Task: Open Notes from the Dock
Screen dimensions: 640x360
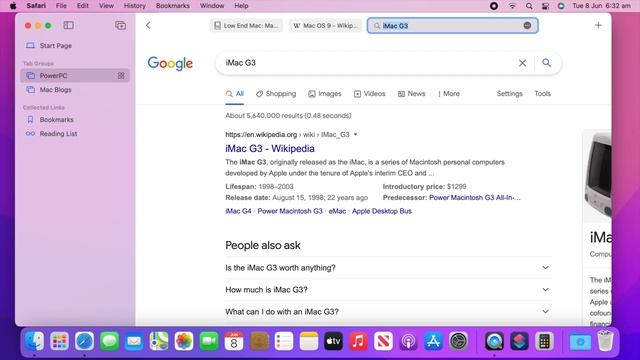Action: [309, 341]
